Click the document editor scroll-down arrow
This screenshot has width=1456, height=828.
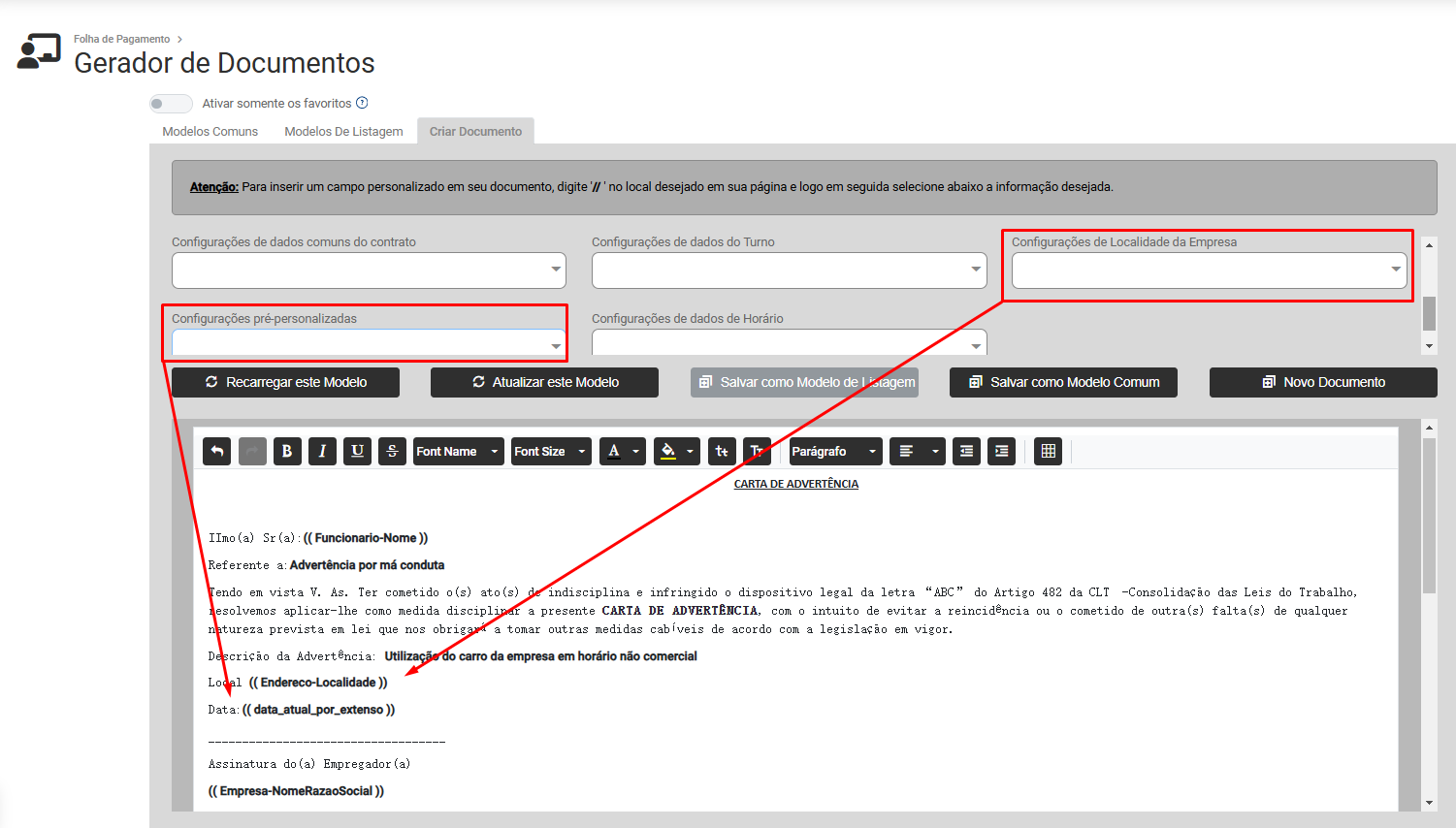point(1428,803)
